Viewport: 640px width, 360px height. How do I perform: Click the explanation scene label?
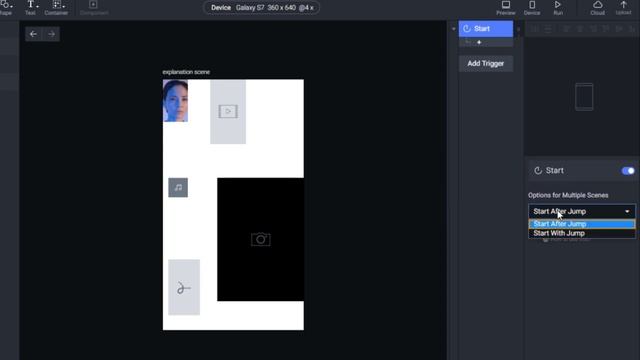(186, 72)
